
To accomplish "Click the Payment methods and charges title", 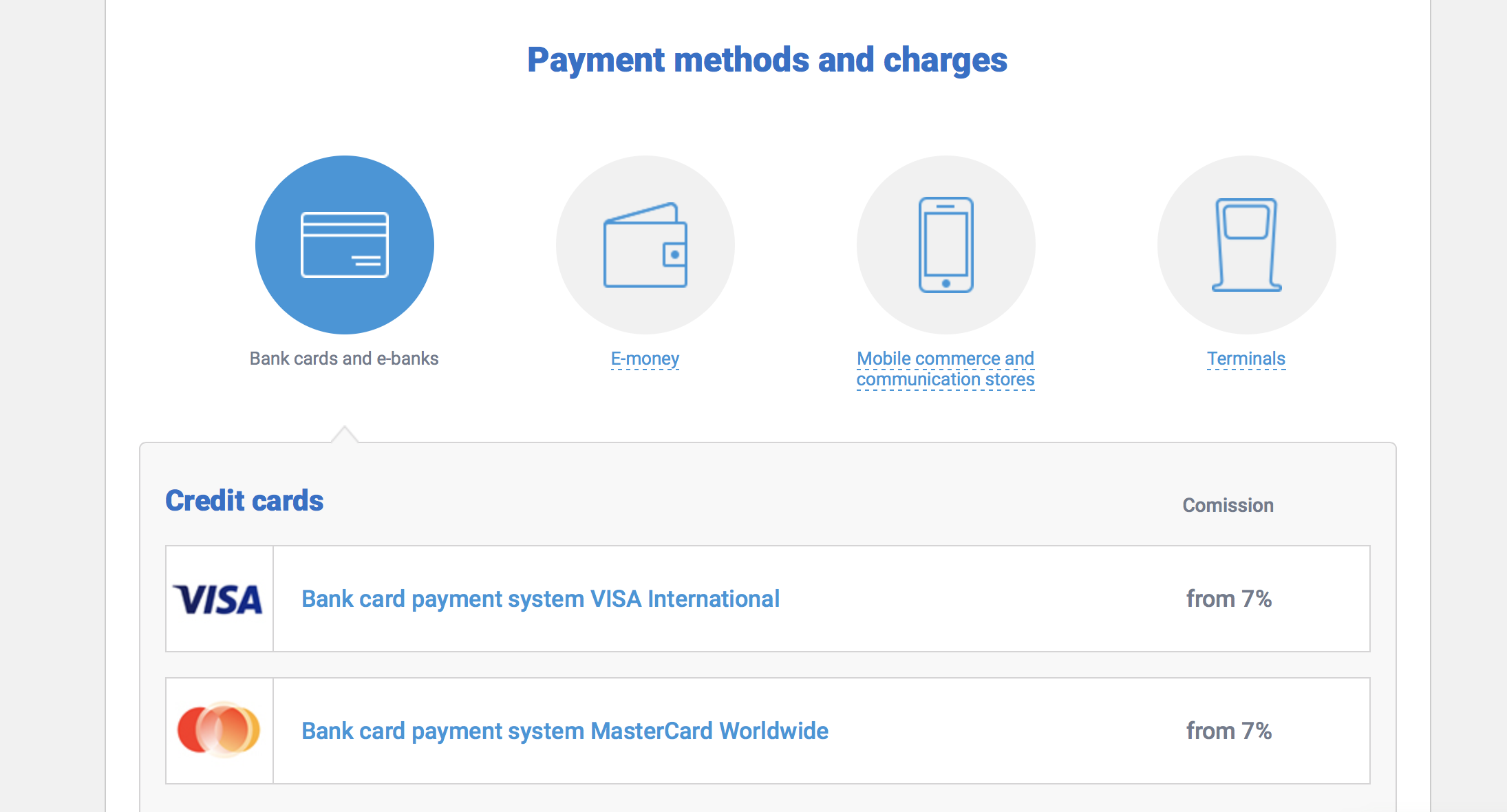I will click(x=767, y=60).
